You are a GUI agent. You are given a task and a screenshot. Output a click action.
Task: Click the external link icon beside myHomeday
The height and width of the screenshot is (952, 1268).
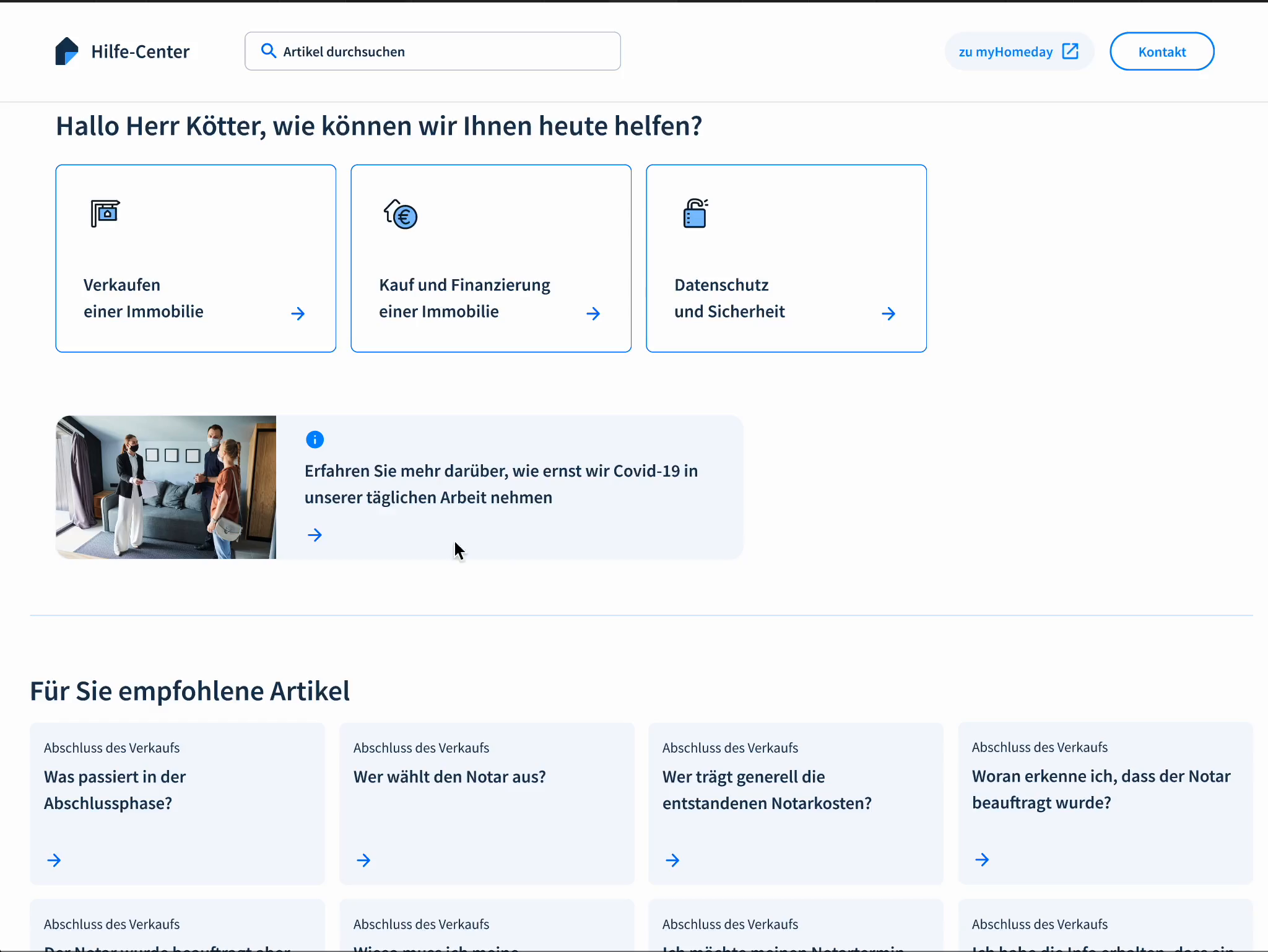[1070, 51]
